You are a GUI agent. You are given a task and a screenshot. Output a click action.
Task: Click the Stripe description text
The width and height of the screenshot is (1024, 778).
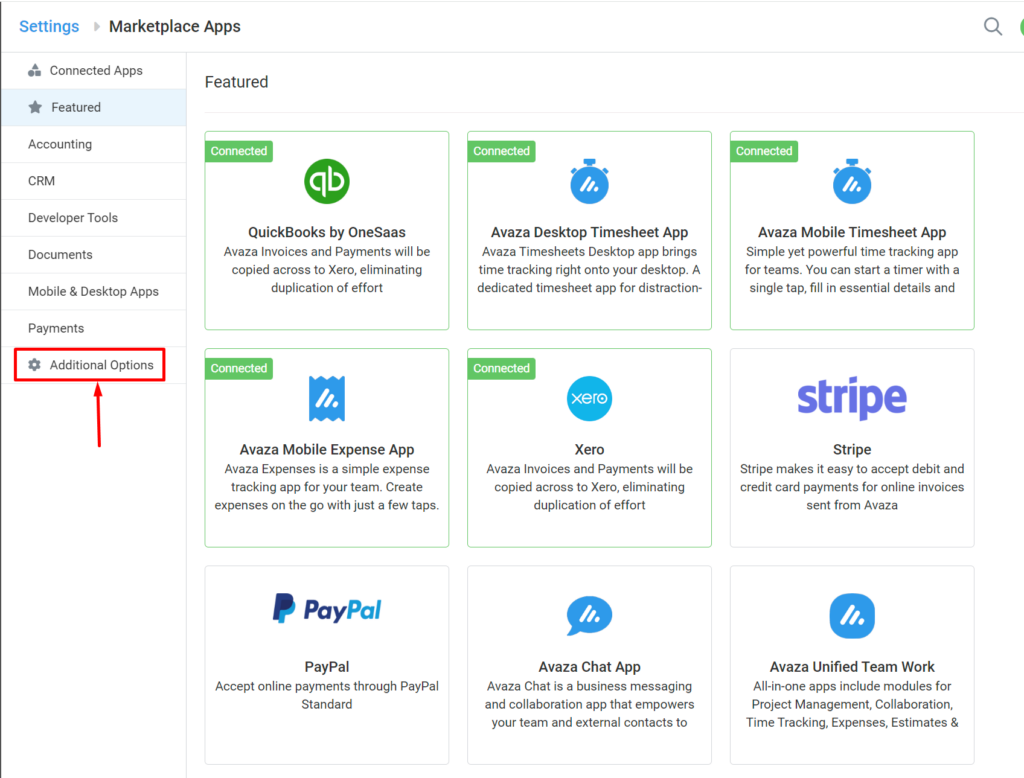852,487
